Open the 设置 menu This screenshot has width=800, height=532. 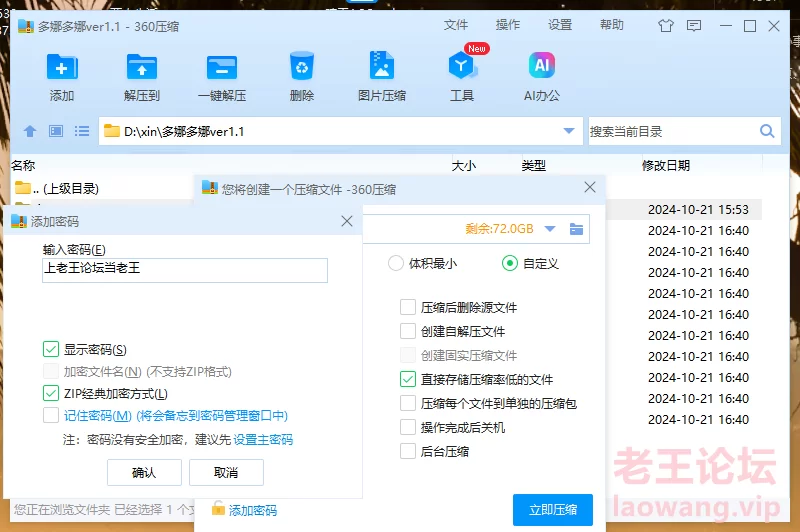pyautogui.click(x=560, y=25)
